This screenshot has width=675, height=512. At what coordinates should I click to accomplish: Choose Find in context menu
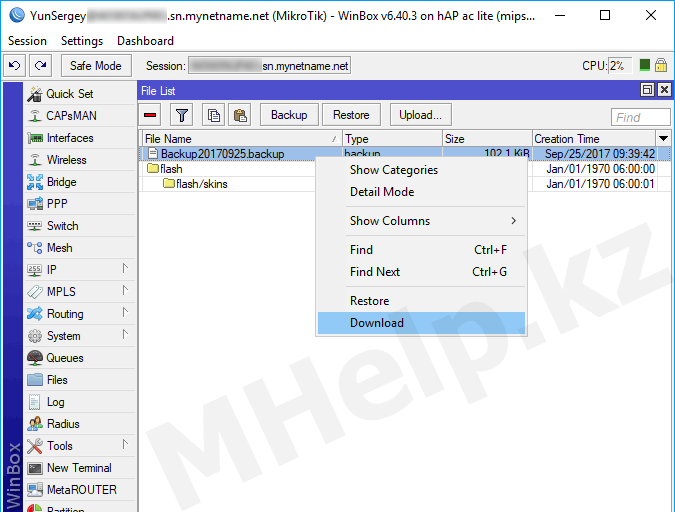pyautogui.click(x=421, y=250)
